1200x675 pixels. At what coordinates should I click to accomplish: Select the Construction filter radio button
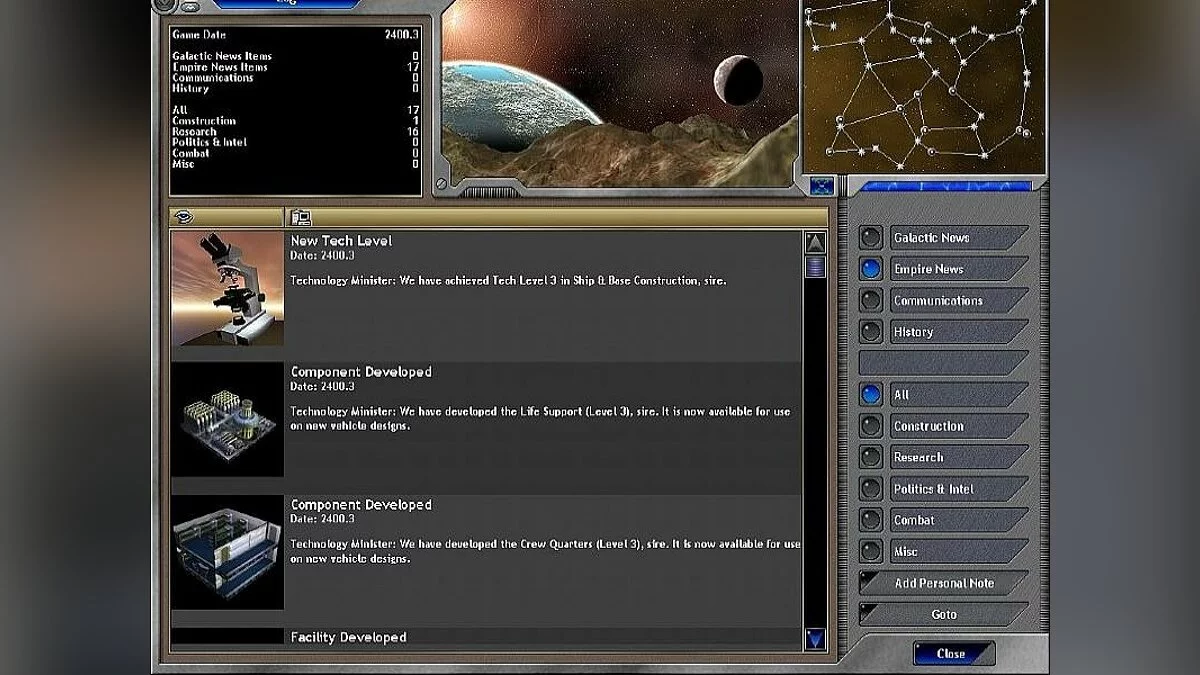click(871, 426)
